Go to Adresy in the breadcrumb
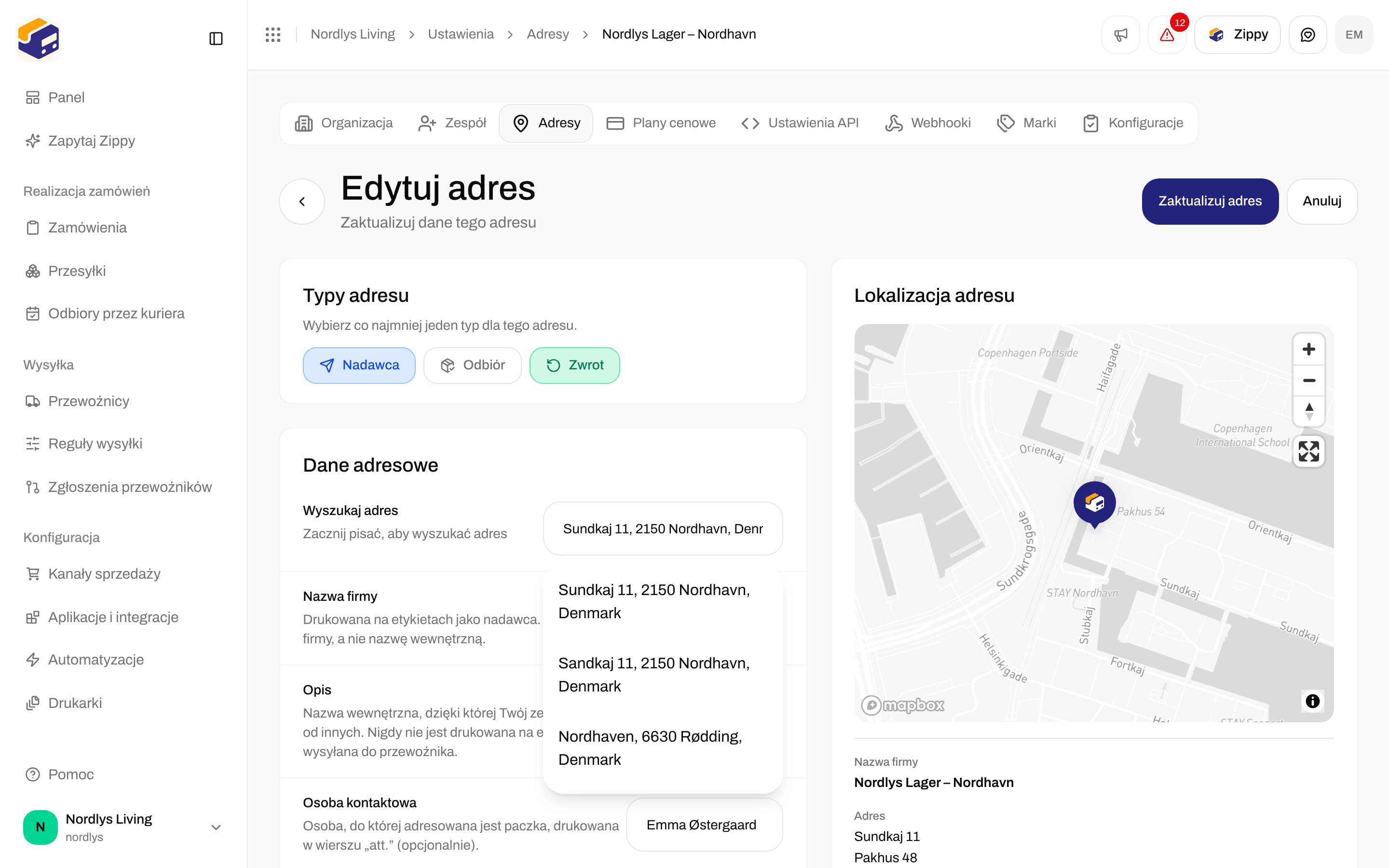Image resolution: width=1389 pixels, height=868 pixels. pyautogui.click(x=547, y=34)
